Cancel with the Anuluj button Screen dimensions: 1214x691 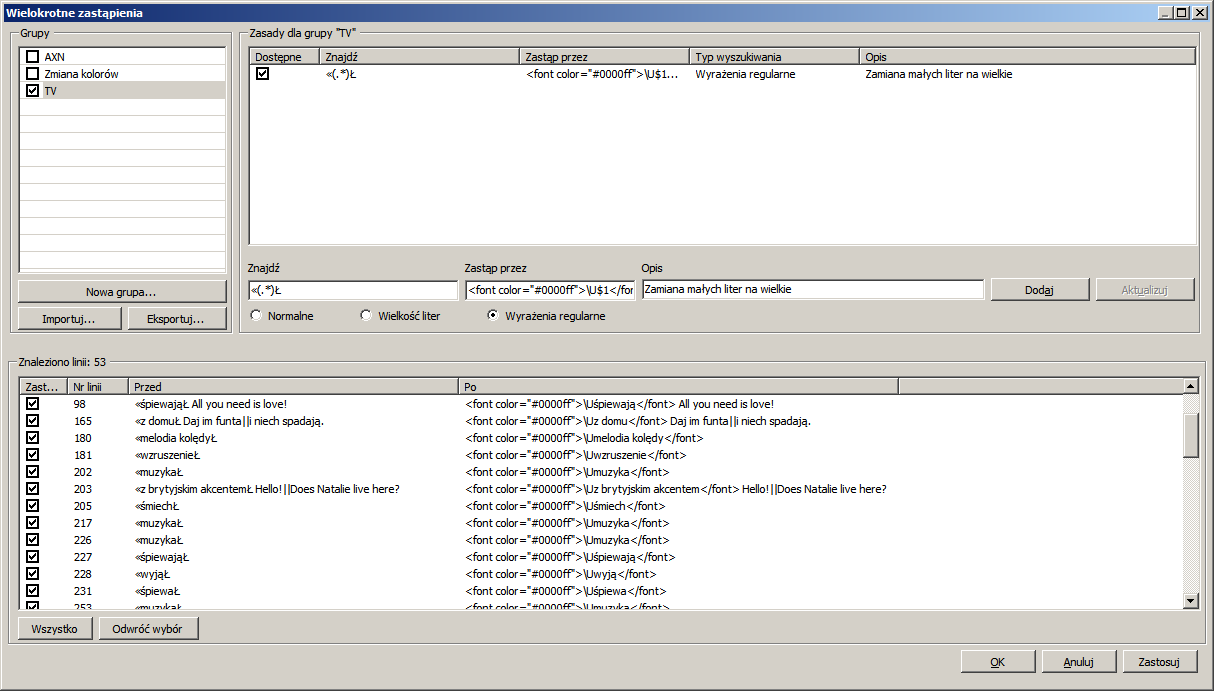[1079, 662]
